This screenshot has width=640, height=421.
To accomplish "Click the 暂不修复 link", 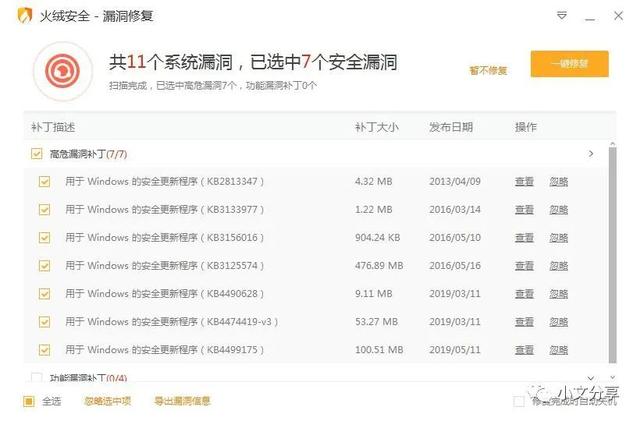I will pyautogui.click(x=488, y=71).
